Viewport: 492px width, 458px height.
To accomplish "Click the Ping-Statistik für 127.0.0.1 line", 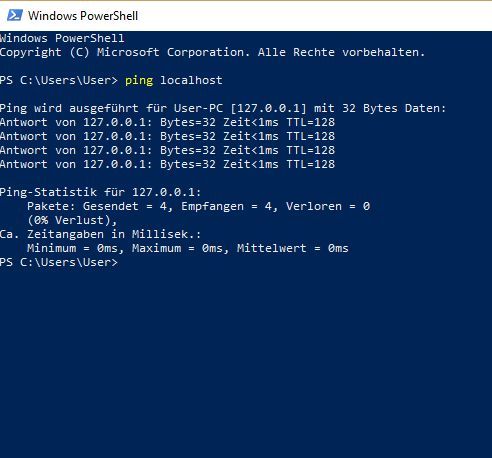I will pyautogui.click(x=100, y=192).
